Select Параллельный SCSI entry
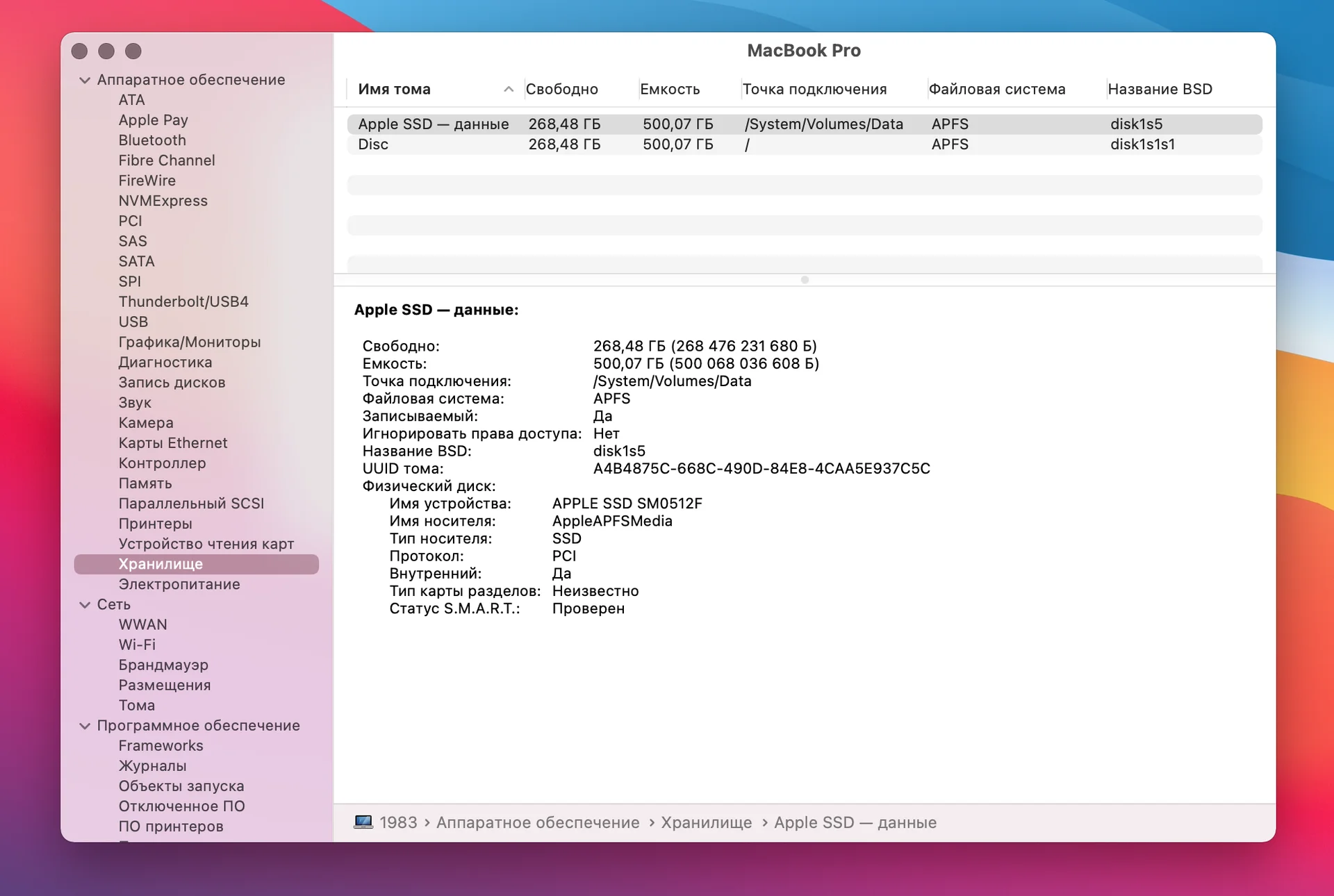Viewport: 1334px width, 896px height. (x=191, y=503)
